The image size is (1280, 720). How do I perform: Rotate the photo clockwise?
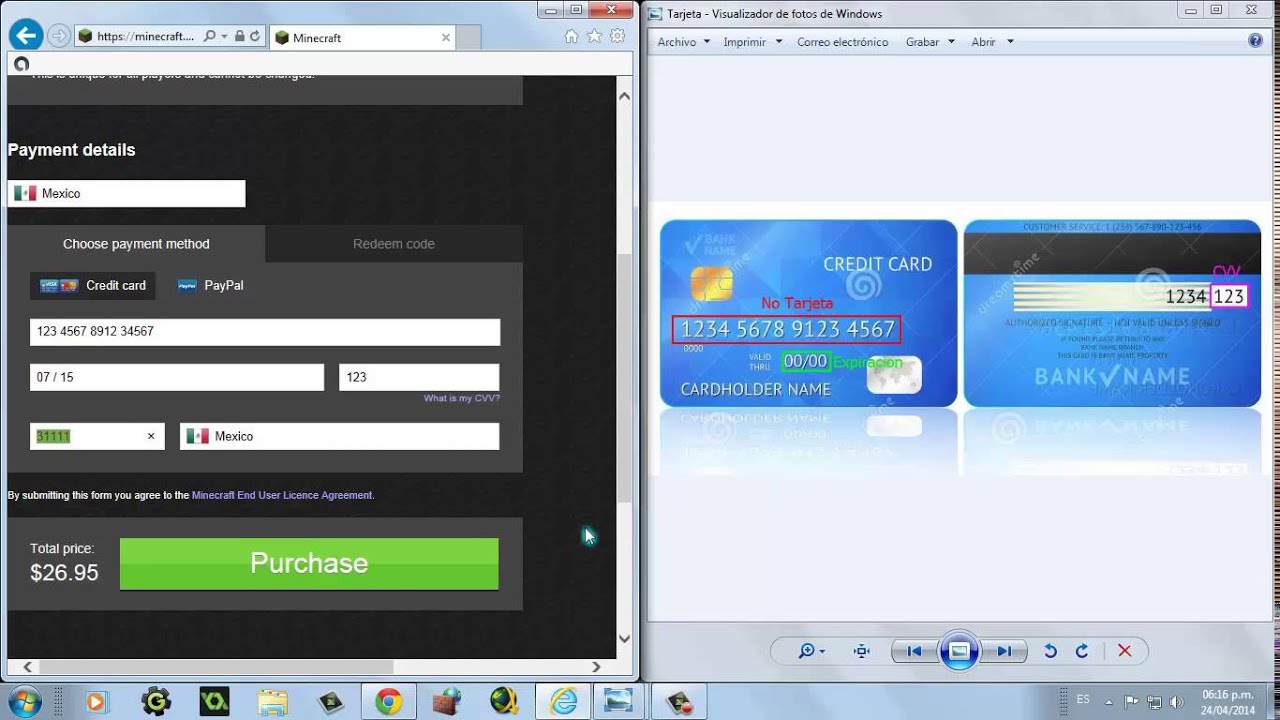pos(1082,651)
